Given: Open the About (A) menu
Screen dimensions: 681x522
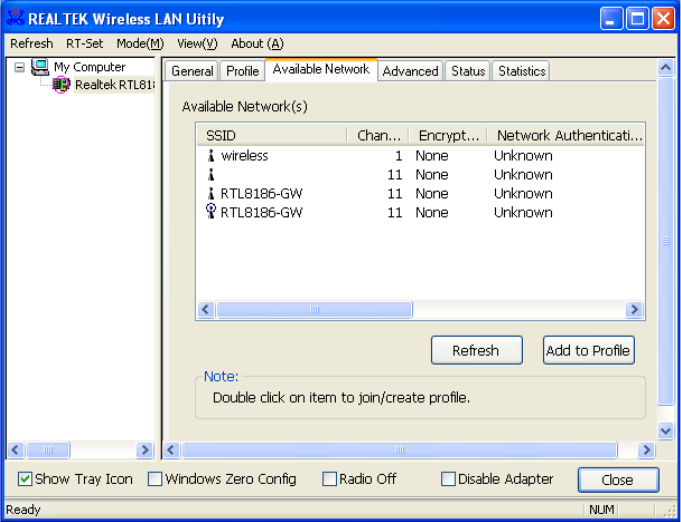Looking at the screenshot, I should click(x=257, y=44).
